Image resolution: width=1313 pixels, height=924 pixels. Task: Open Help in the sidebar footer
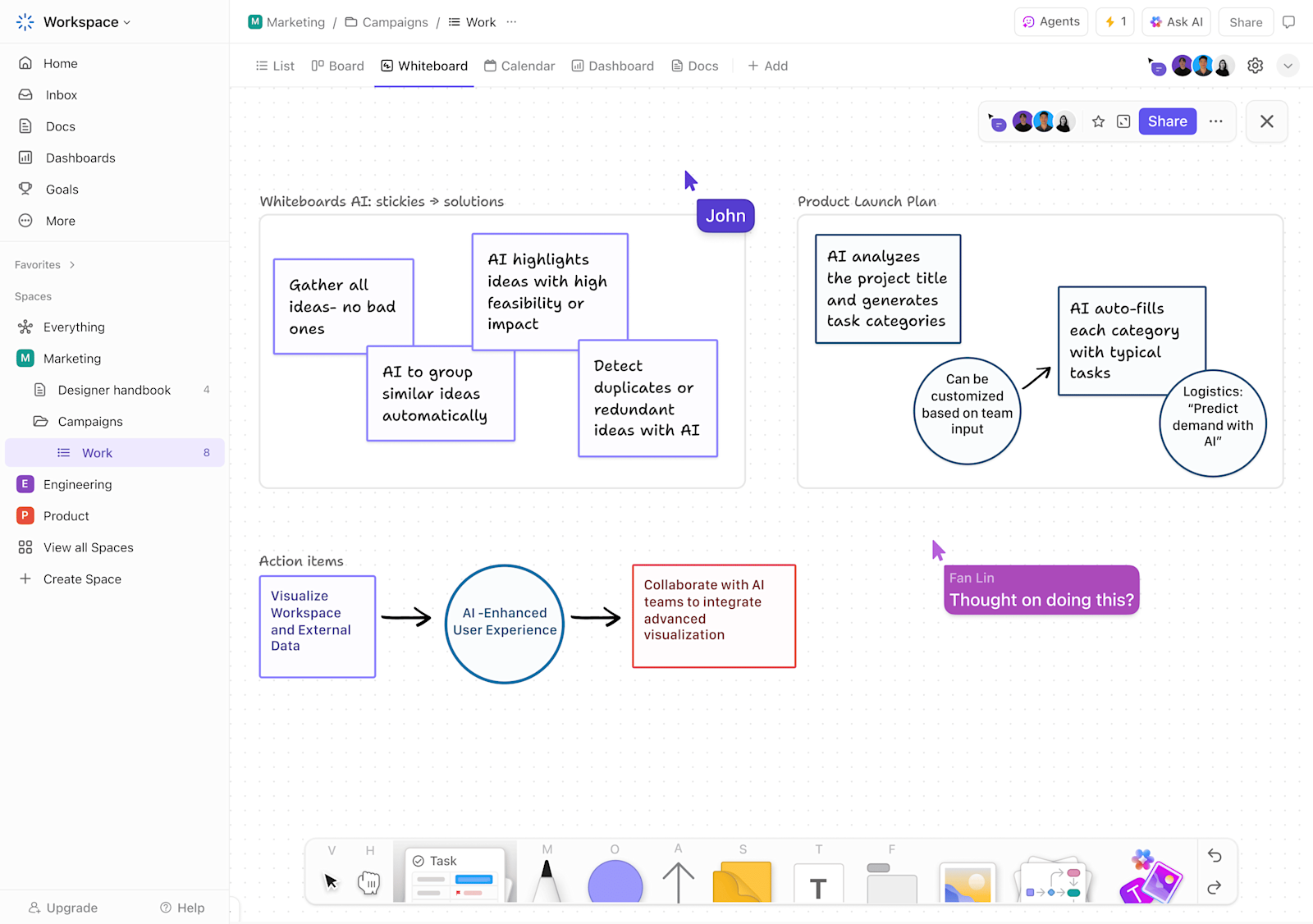(182, 908)
